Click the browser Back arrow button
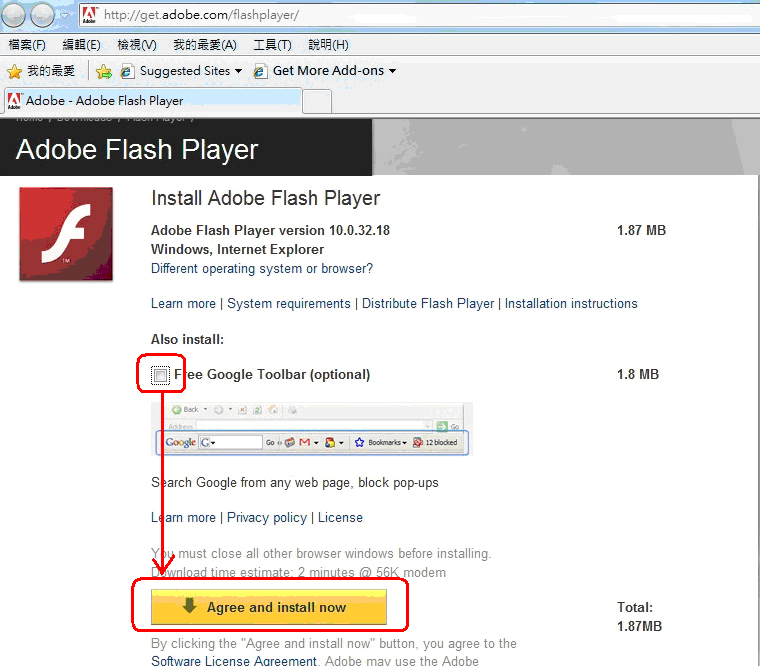This screenshot has width=760, height=666. (x=13, y=15)
